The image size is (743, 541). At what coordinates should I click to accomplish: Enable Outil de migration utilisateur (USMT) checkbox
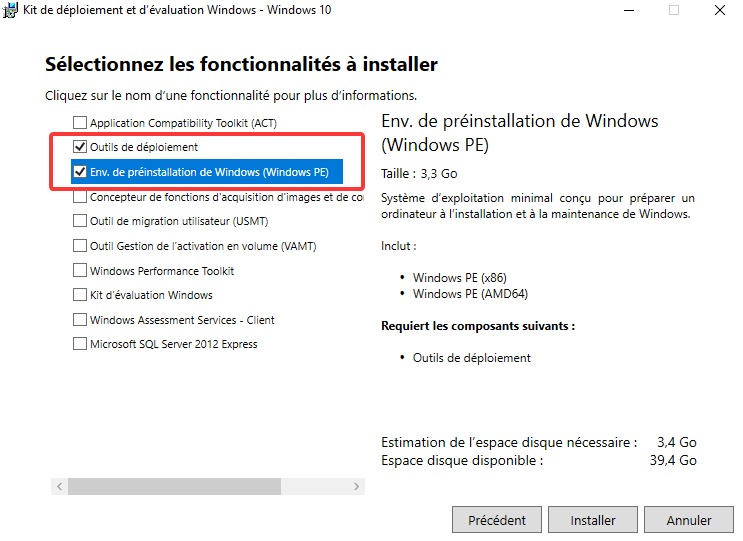80,221
